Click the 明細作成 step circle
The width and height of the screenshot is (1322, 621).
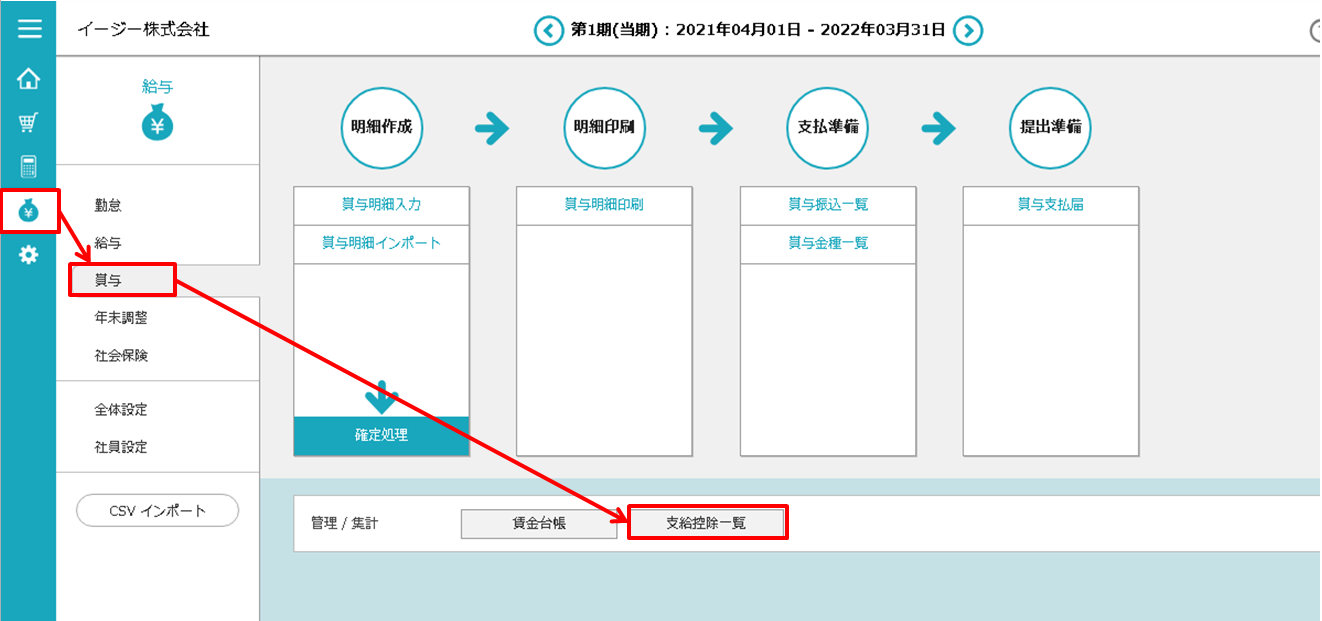[381, 128]
